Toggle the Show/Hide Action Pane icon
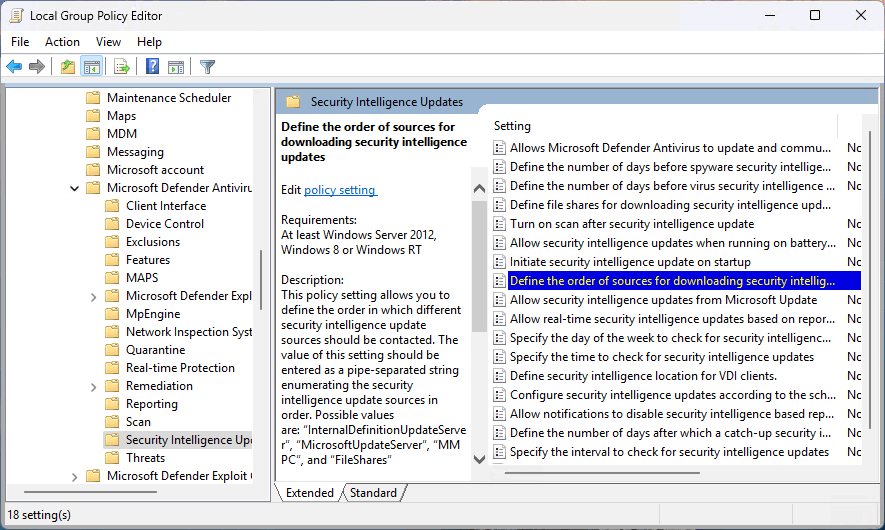885x530 pixels. [176, 67]
